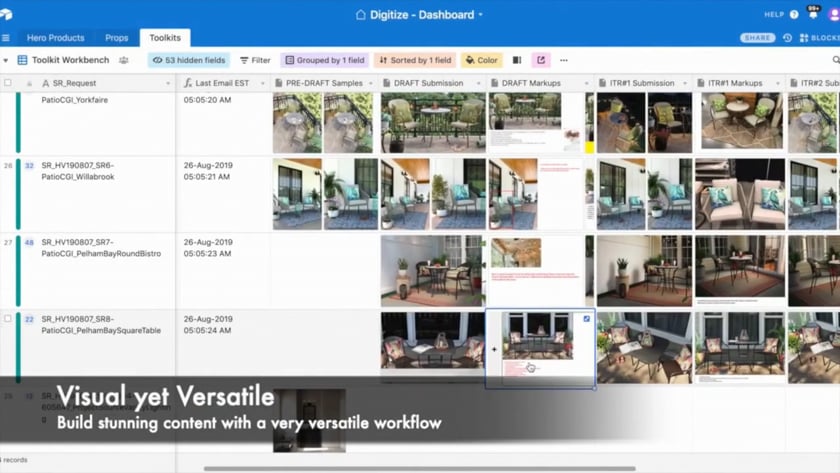This screenshot has width=840, height=473.
Task: Click the Share button
Action: point(757,38)
